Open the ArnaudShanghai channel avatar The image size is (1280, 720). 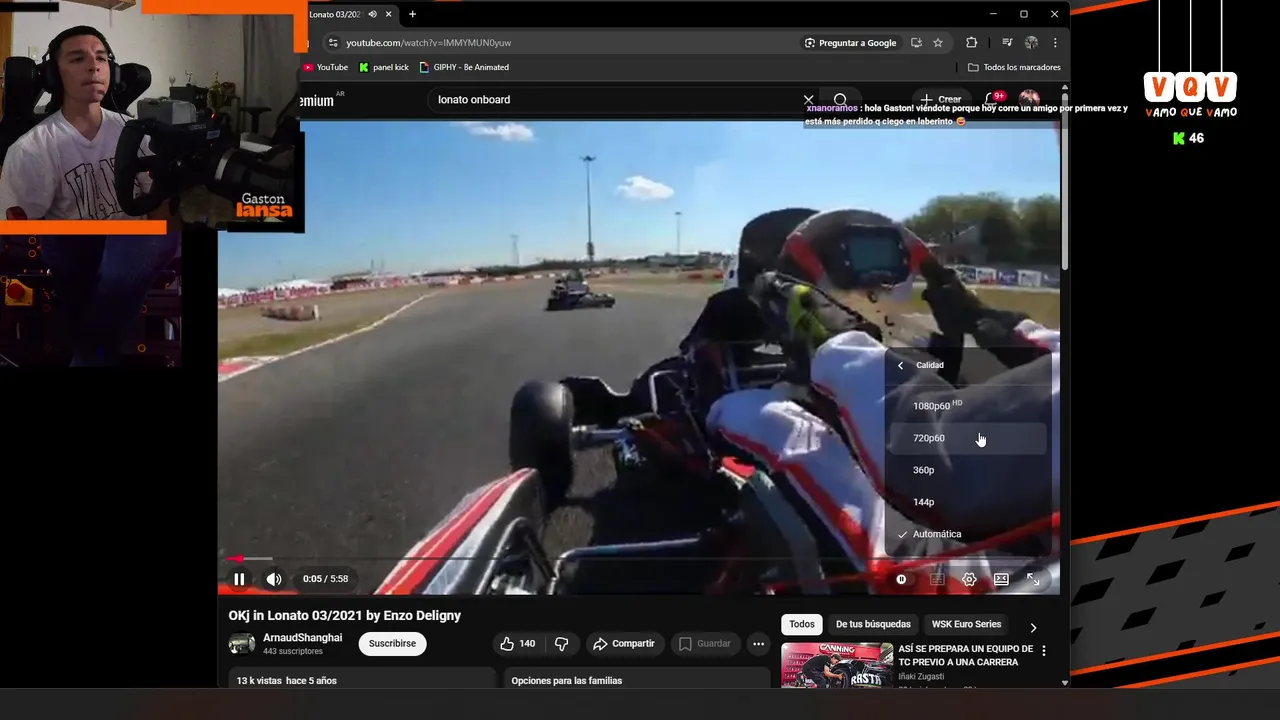[242, 644]
